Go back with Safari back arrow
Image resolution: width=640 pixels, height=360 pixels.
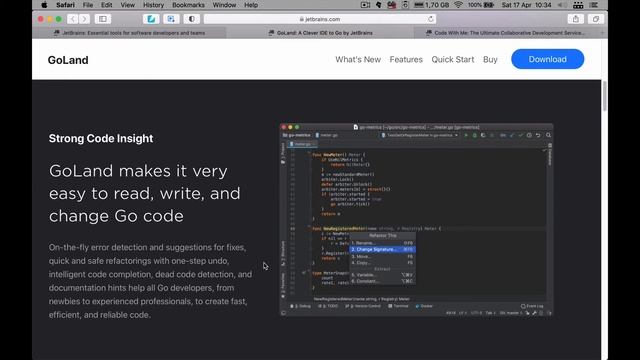pyautogui.click(x=73, y=19)
